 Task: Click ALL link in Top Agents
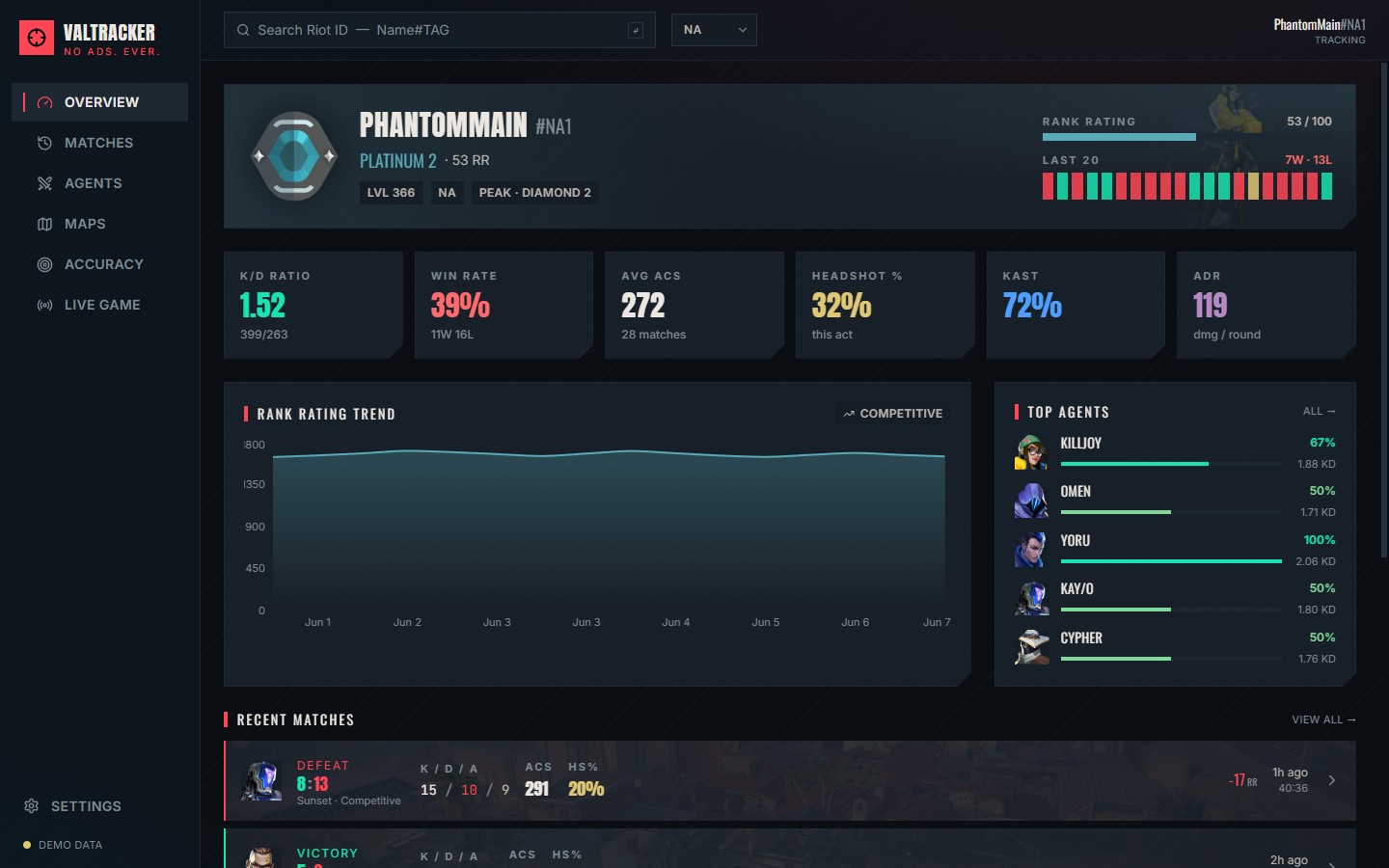(x=1319, y=412)
